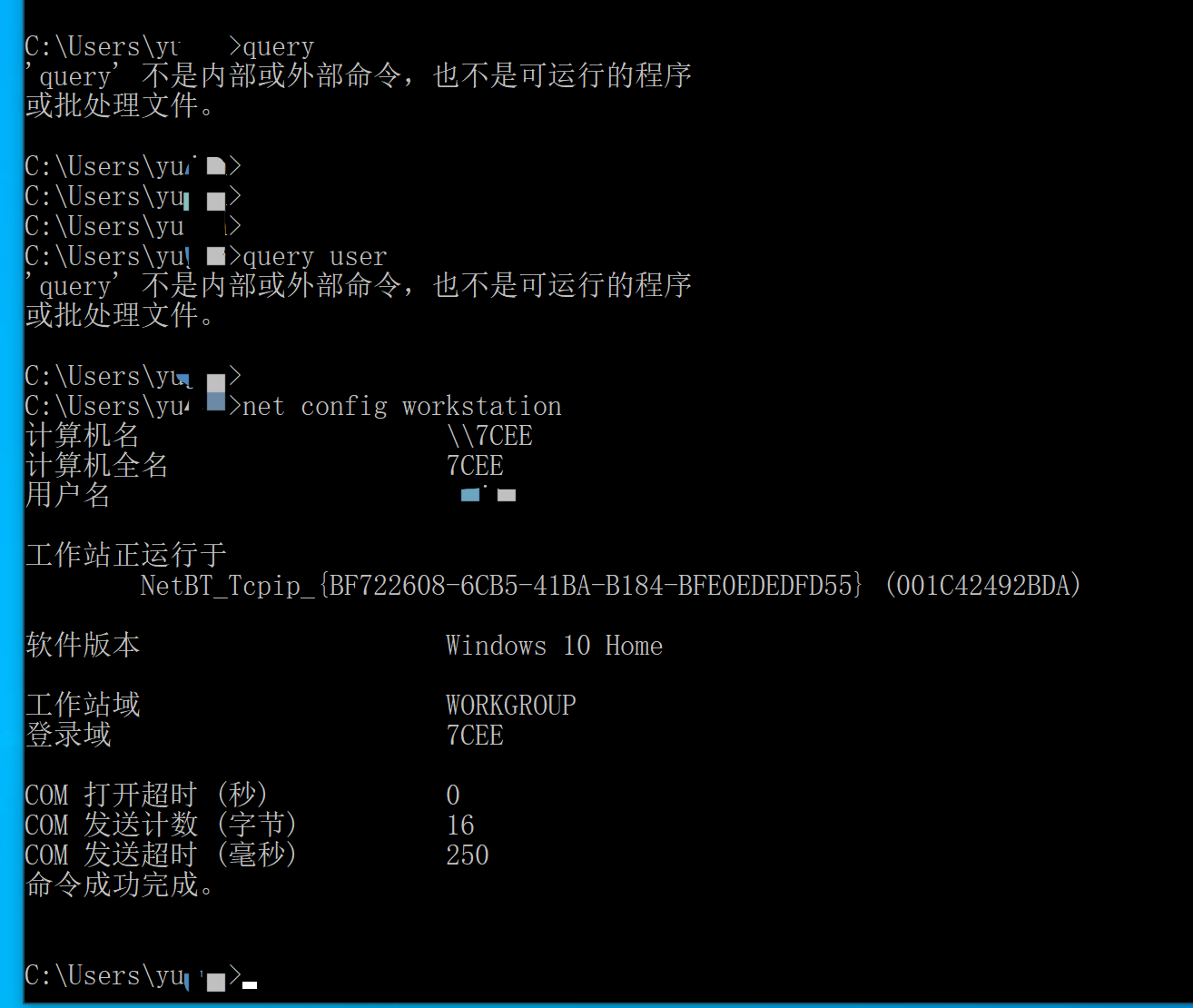
Task: Select the 命令成功完成。 message
Action: click(x=118, y=884)
